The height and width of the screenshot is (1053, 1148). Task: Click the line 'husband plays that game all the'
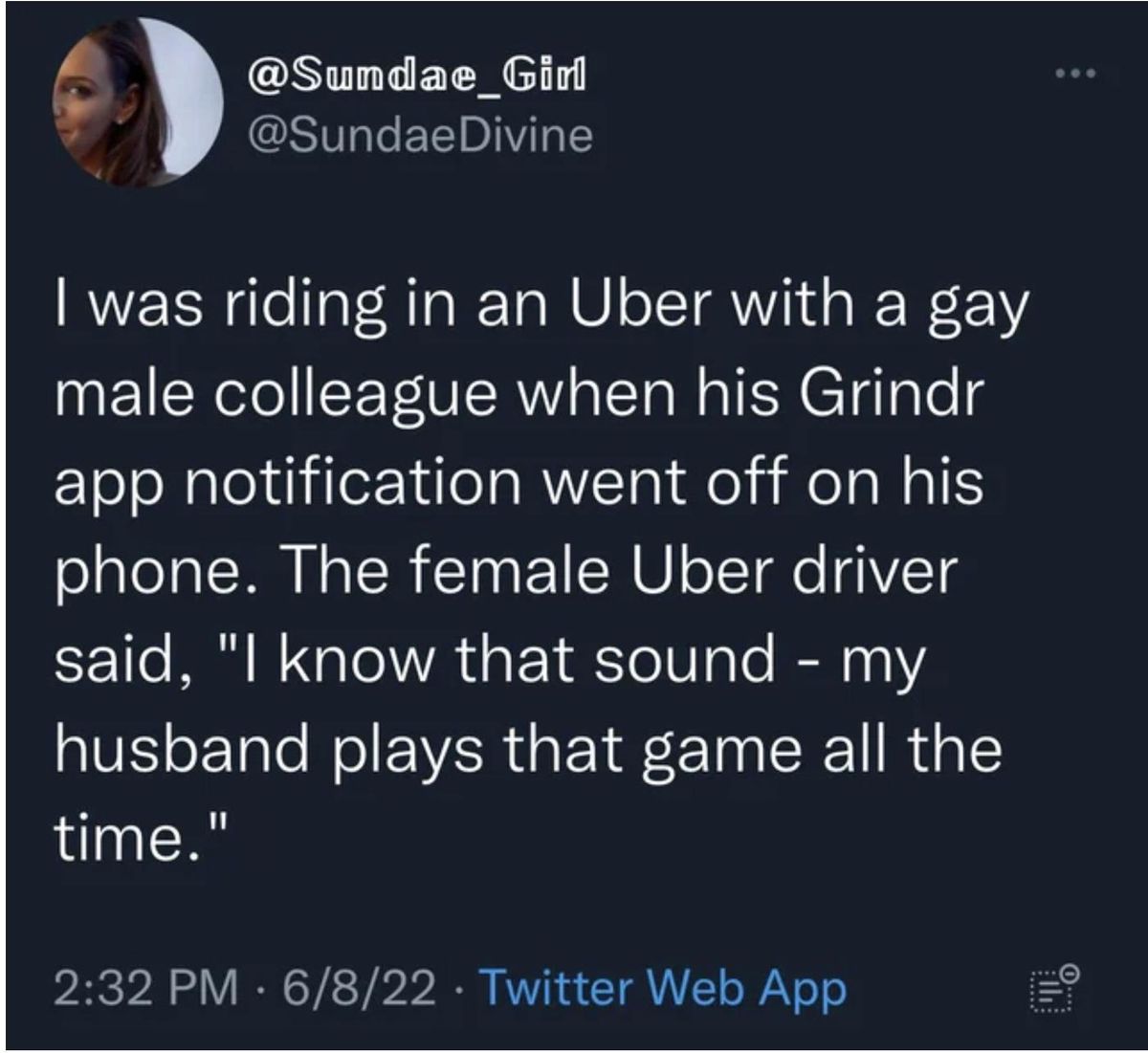(x=527, y=748)
